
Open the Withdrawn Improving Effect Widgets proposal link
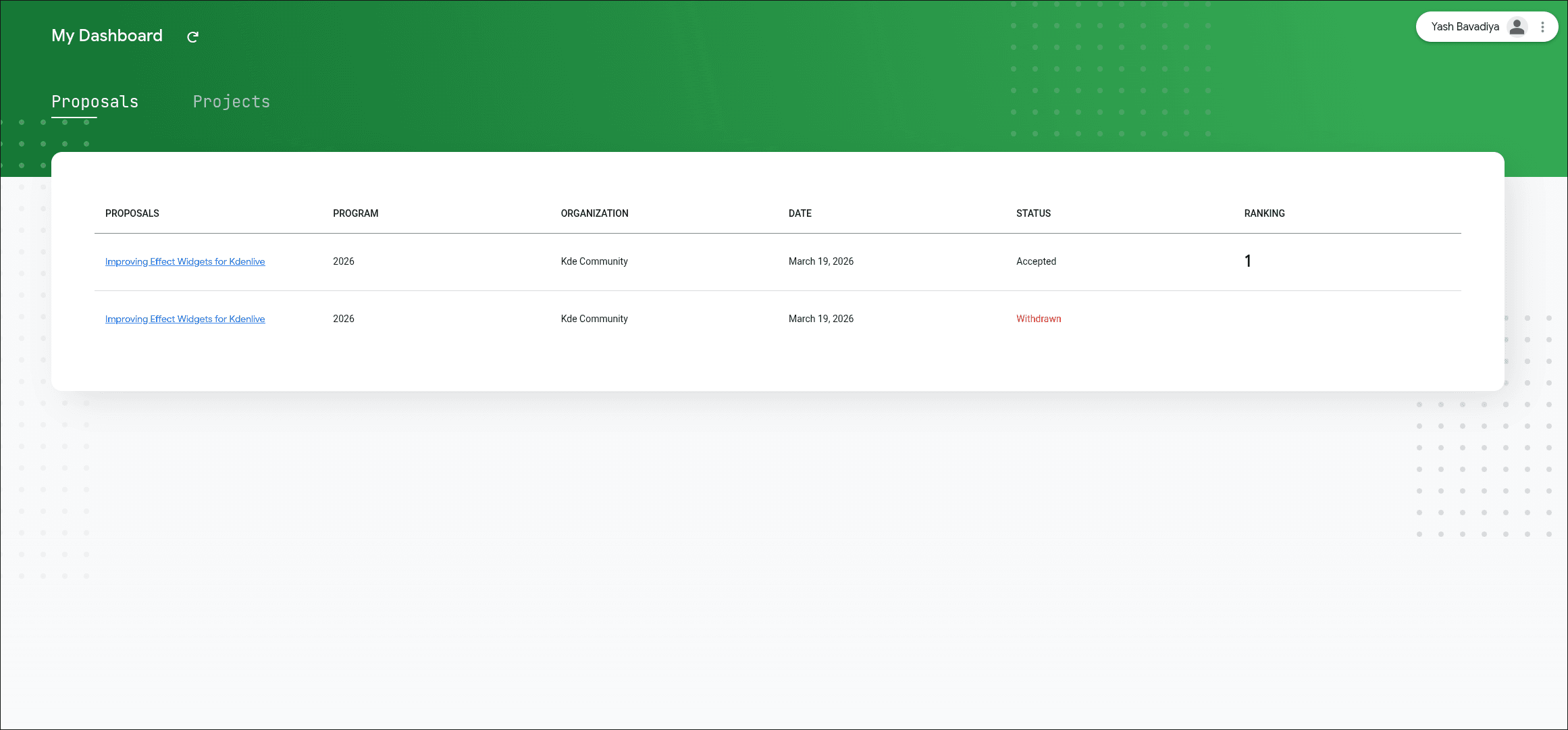click(x=185, y=319)
